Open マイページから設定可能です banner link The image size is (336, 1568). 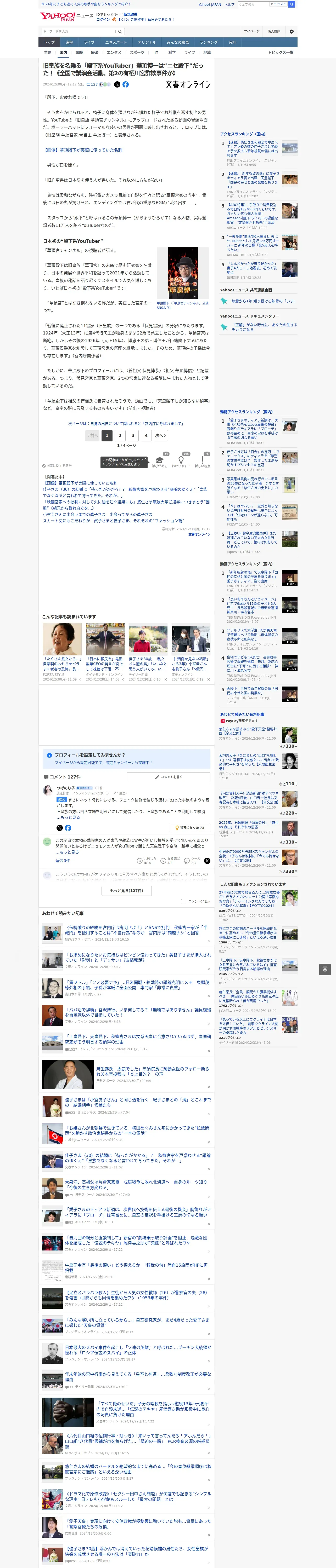tap(103, 763)
